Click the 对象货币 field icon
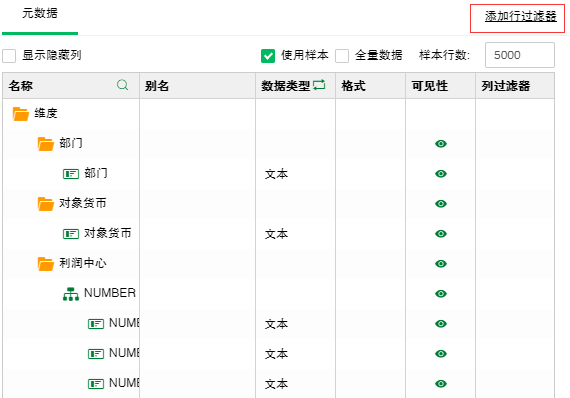This screenshot has height=398, width=570. click(71, 234)
